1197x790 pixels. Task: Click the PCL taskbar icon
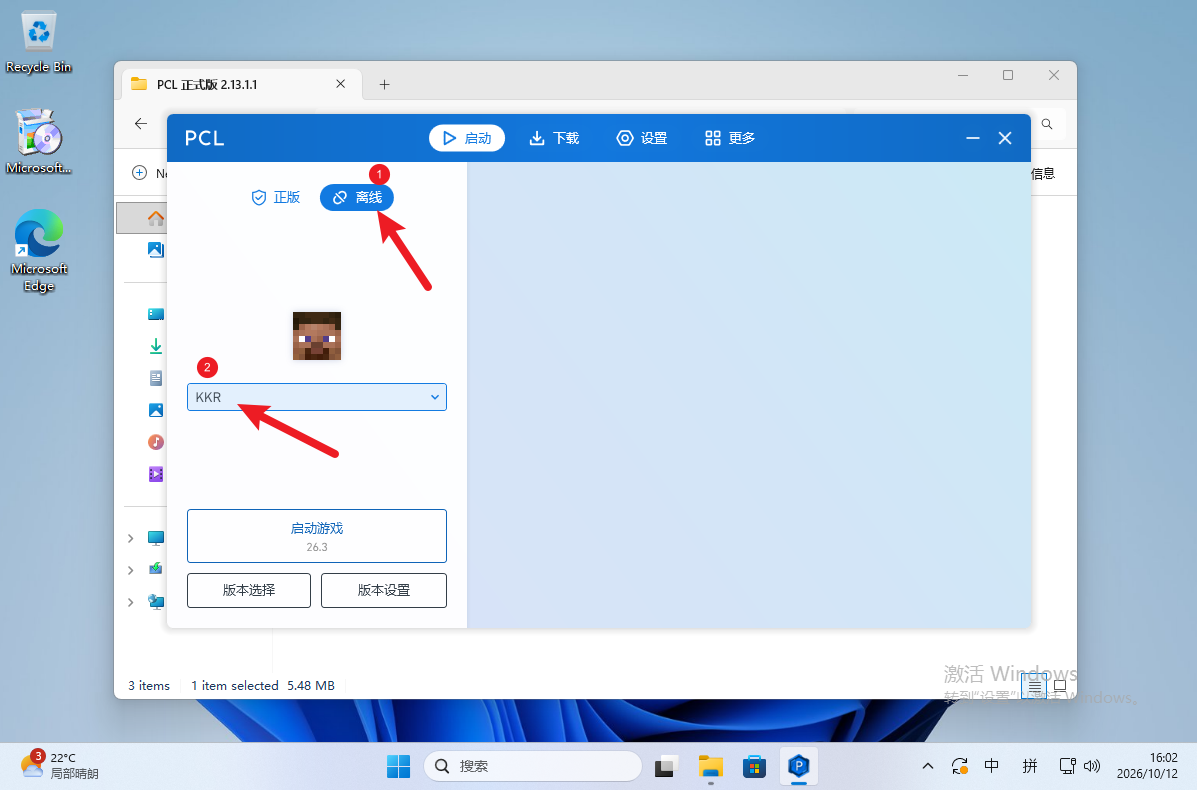coord(799,766)
